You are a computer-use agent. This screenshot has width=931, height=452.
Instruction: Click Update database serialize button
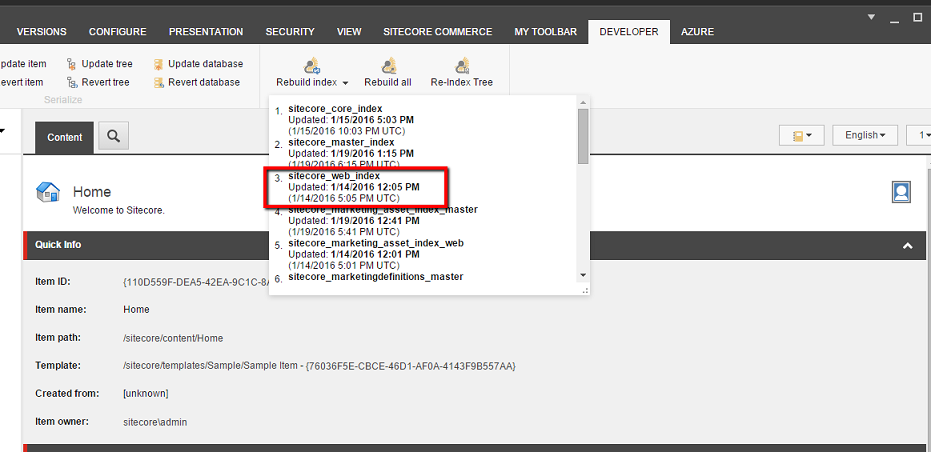(197, 64)
